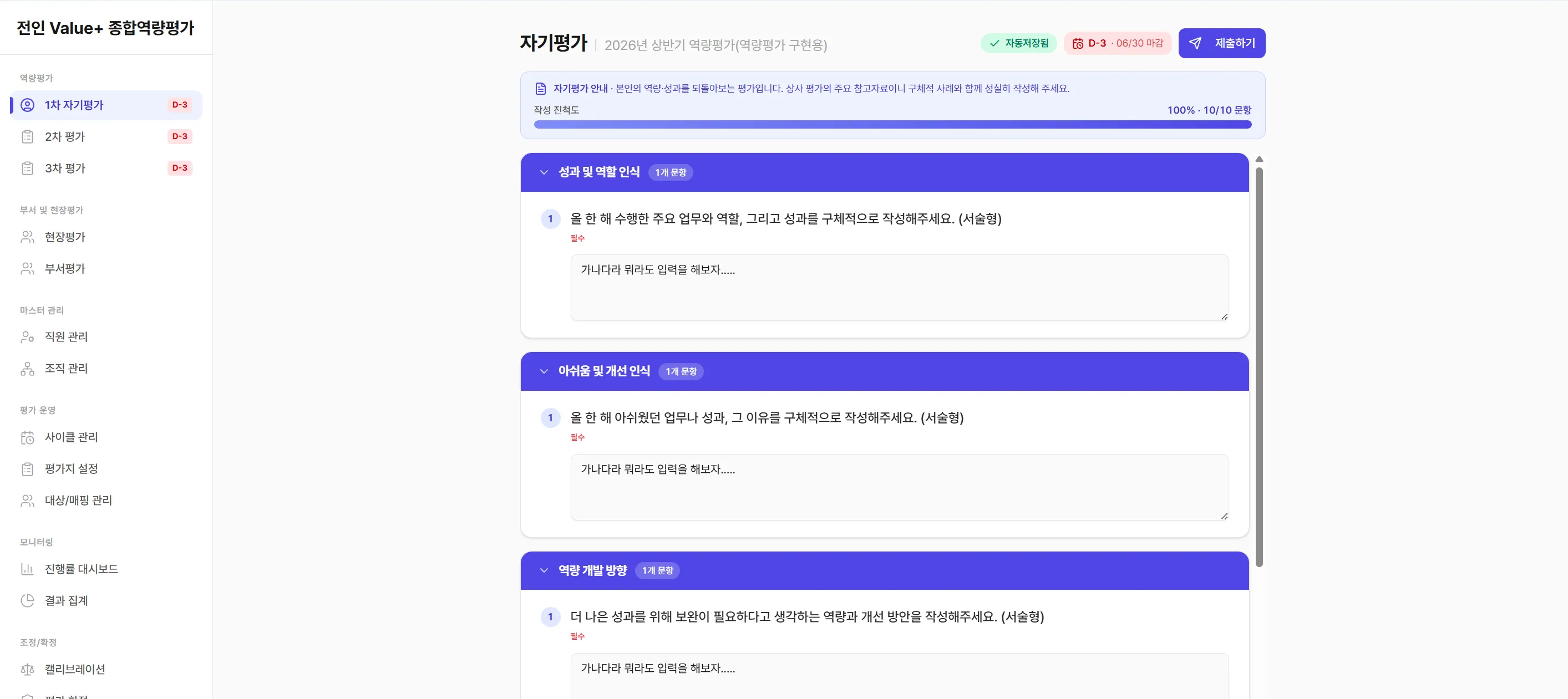The width and height of the screenshot is (1568, 699).
Task: Click the 1개 문항 badge on 성과 및 역할 인식
Action: point(670,173)
